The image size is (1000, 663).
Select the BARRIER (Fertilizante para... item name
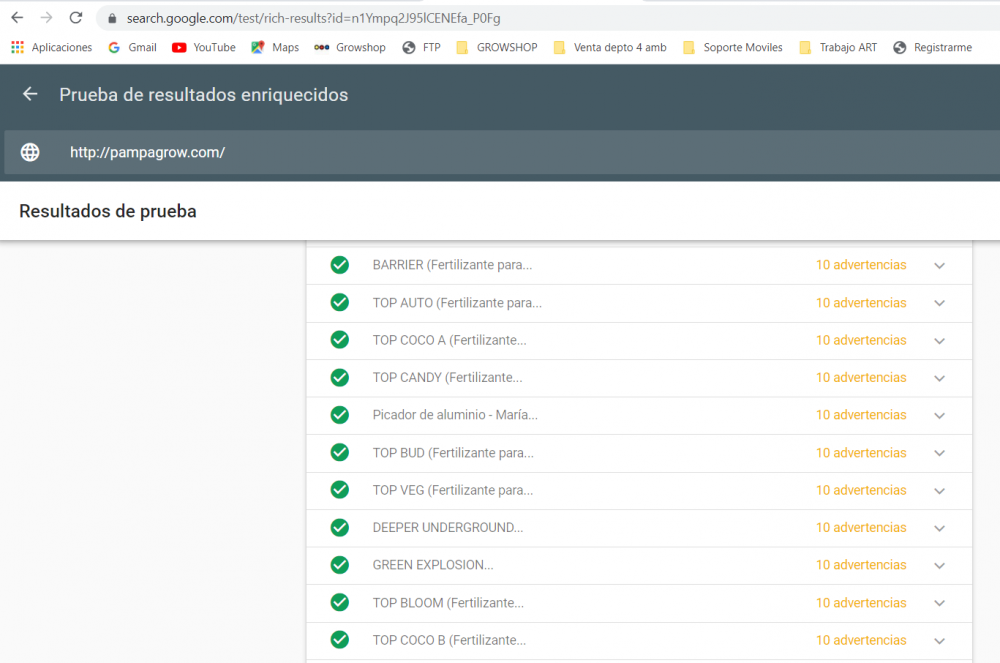[x=452, y=265]
